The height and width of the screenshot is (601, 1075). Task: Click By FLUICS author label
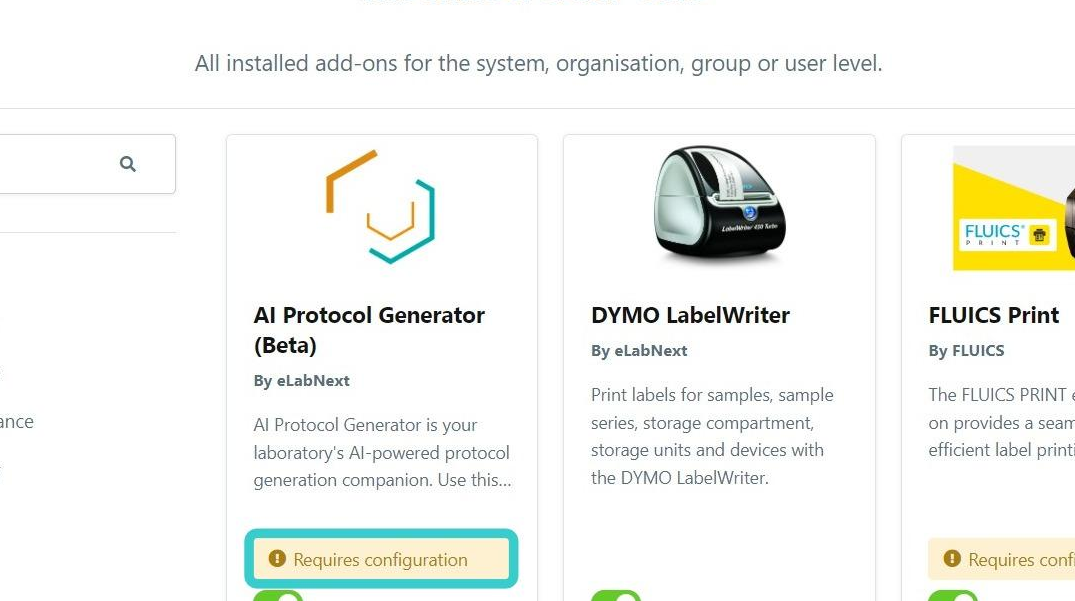pos(966,351)
